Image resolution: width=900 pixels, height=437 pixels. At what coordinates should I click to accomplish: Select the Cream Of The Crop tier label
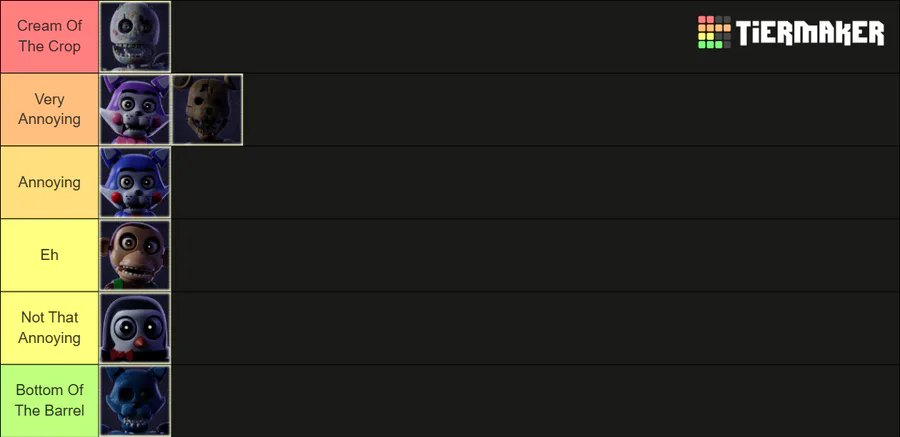(x=49, y=36)
